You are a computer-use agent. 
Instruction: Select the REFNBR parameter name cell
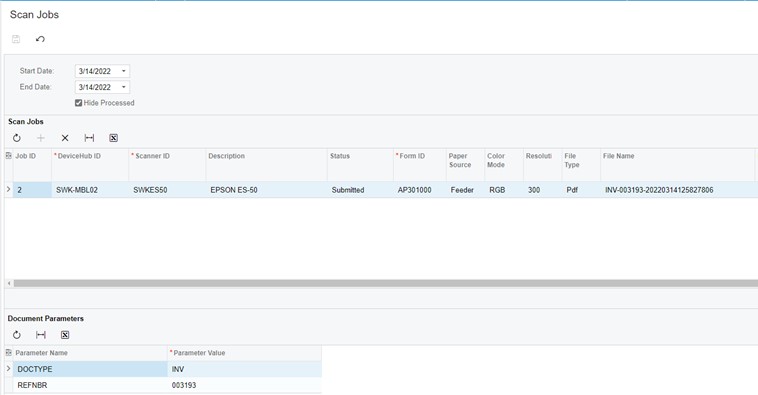(90, 385)
